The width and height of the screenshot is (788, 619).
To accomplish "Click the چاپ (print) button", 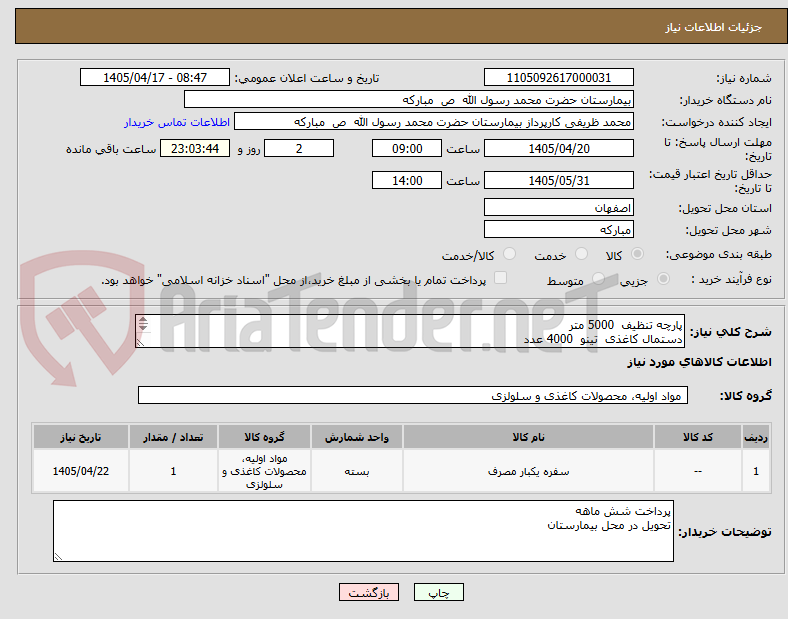I will tap(439, 592).
